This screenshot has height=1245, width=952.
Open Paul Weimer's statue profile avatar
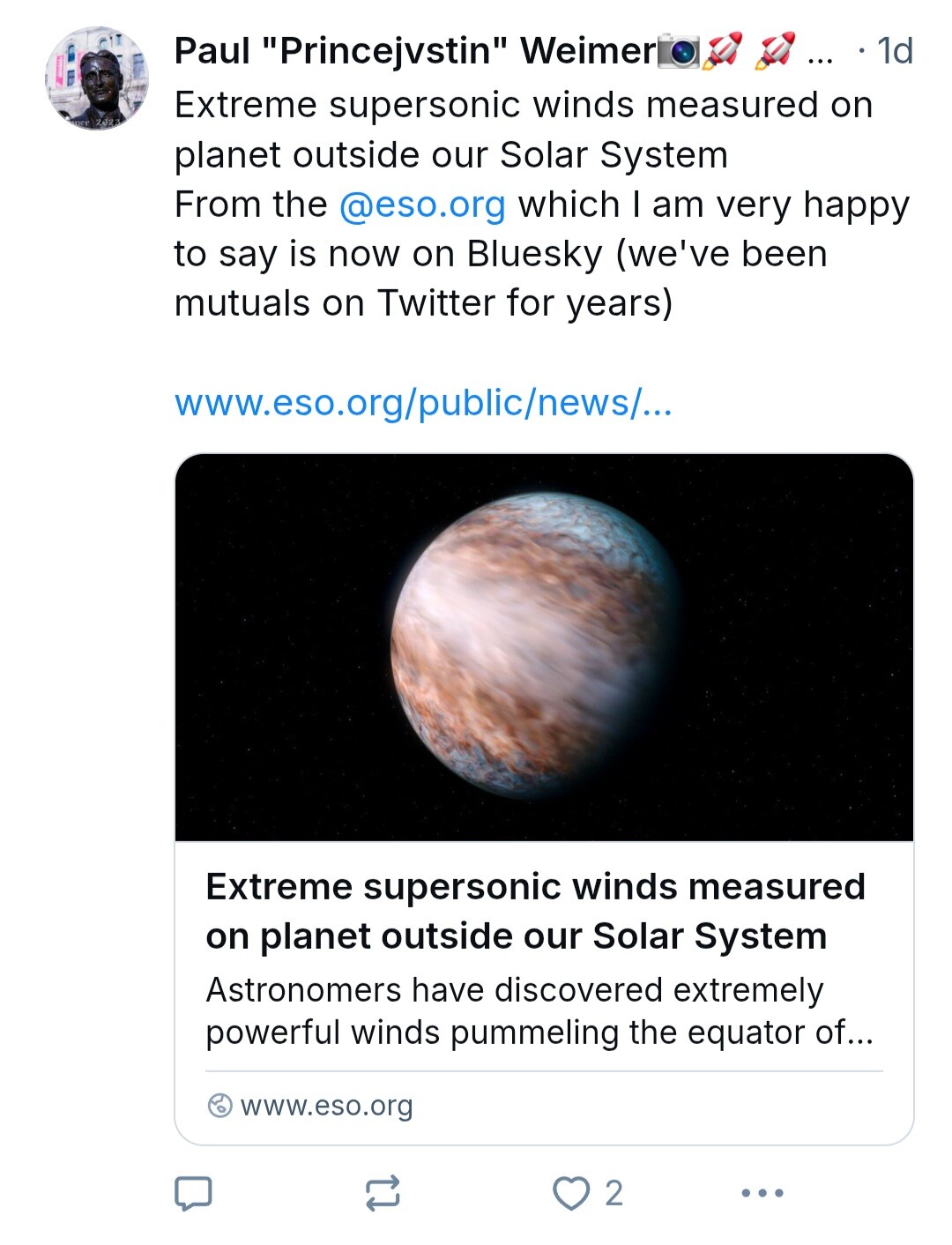tap(97, 78)
